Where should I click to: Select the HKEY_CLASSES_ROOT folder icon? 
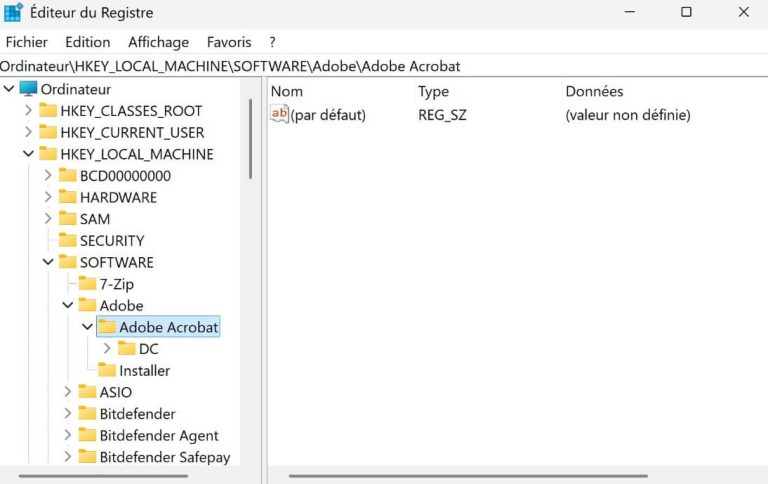pyautogui.click(x=48, y=110)
